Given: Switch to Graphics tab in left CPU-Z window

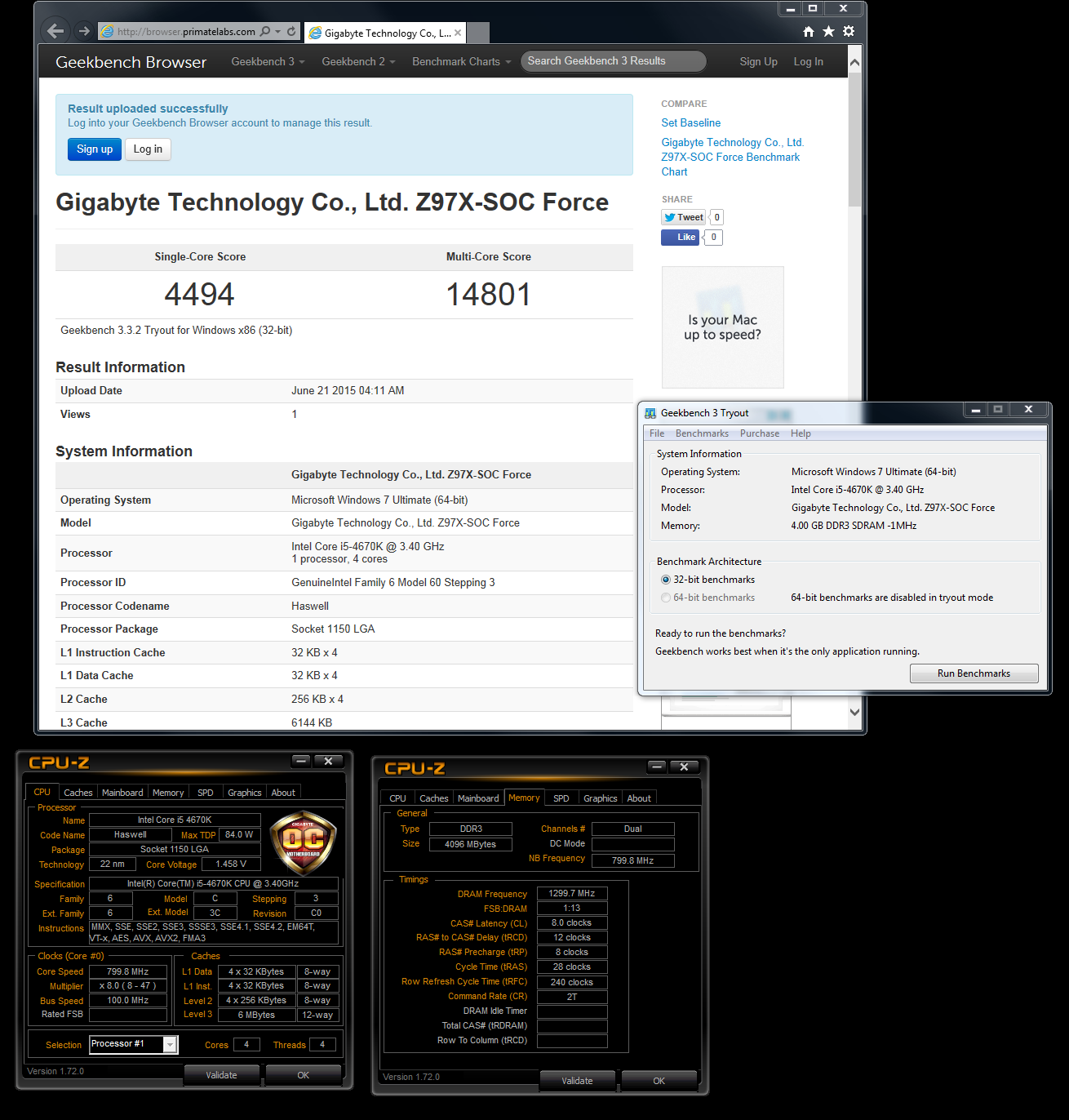Looking at the screenshot, I should [x=245, y=793].
